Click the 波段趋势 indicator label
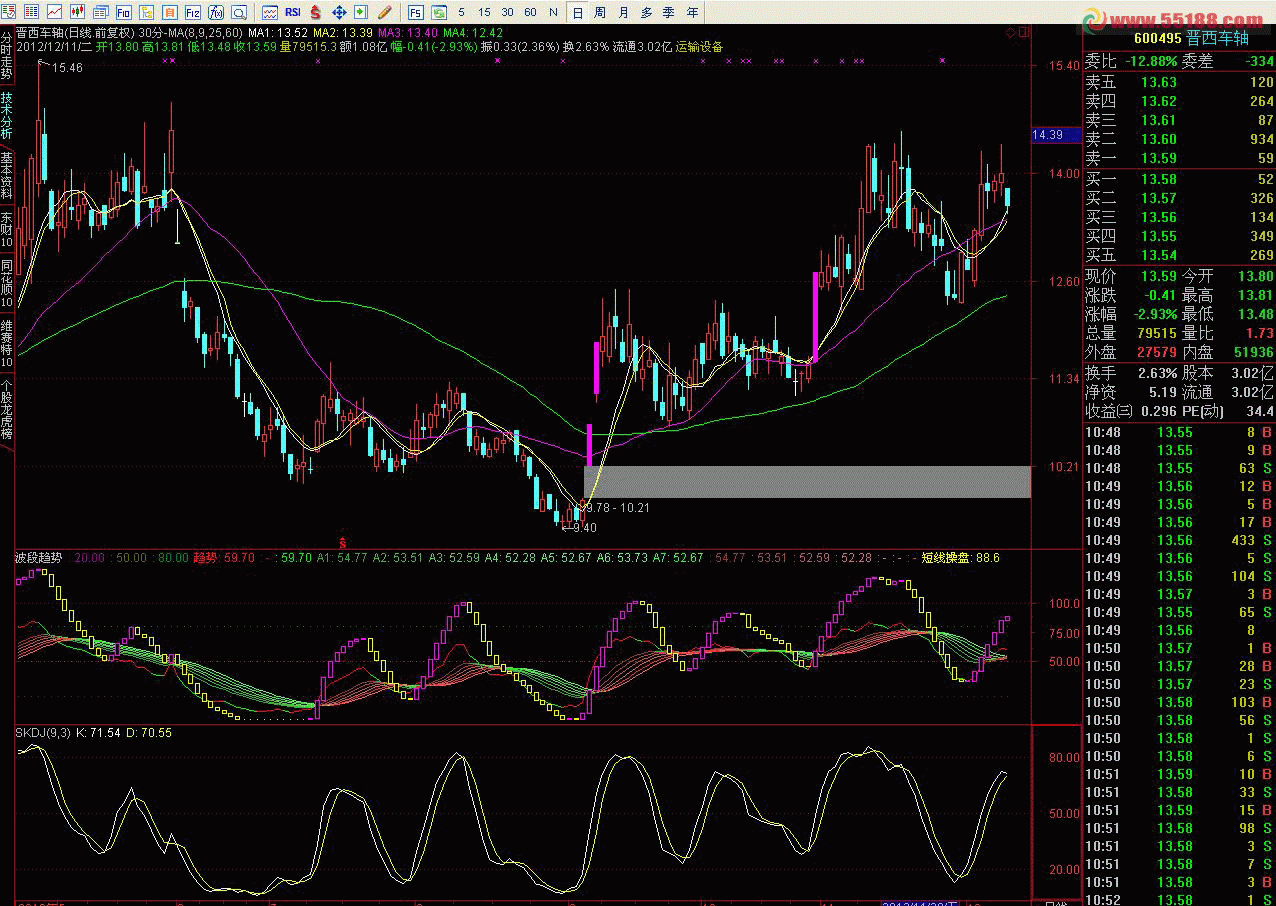 click(38, 557)
